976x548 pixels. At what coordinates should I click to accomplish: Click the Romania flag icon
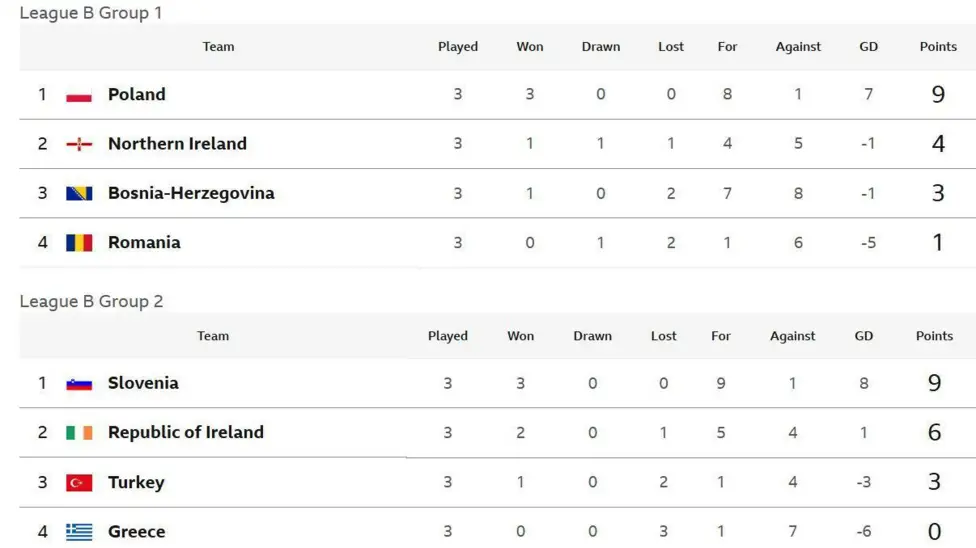[x=79, y=242]
